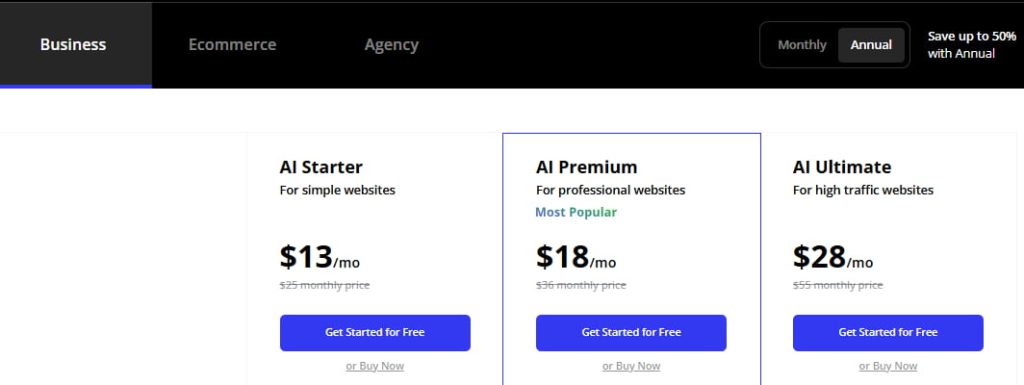Click the Most Popular label
Viewport: 1024px width, 385px height.
(x=576, y=212)
